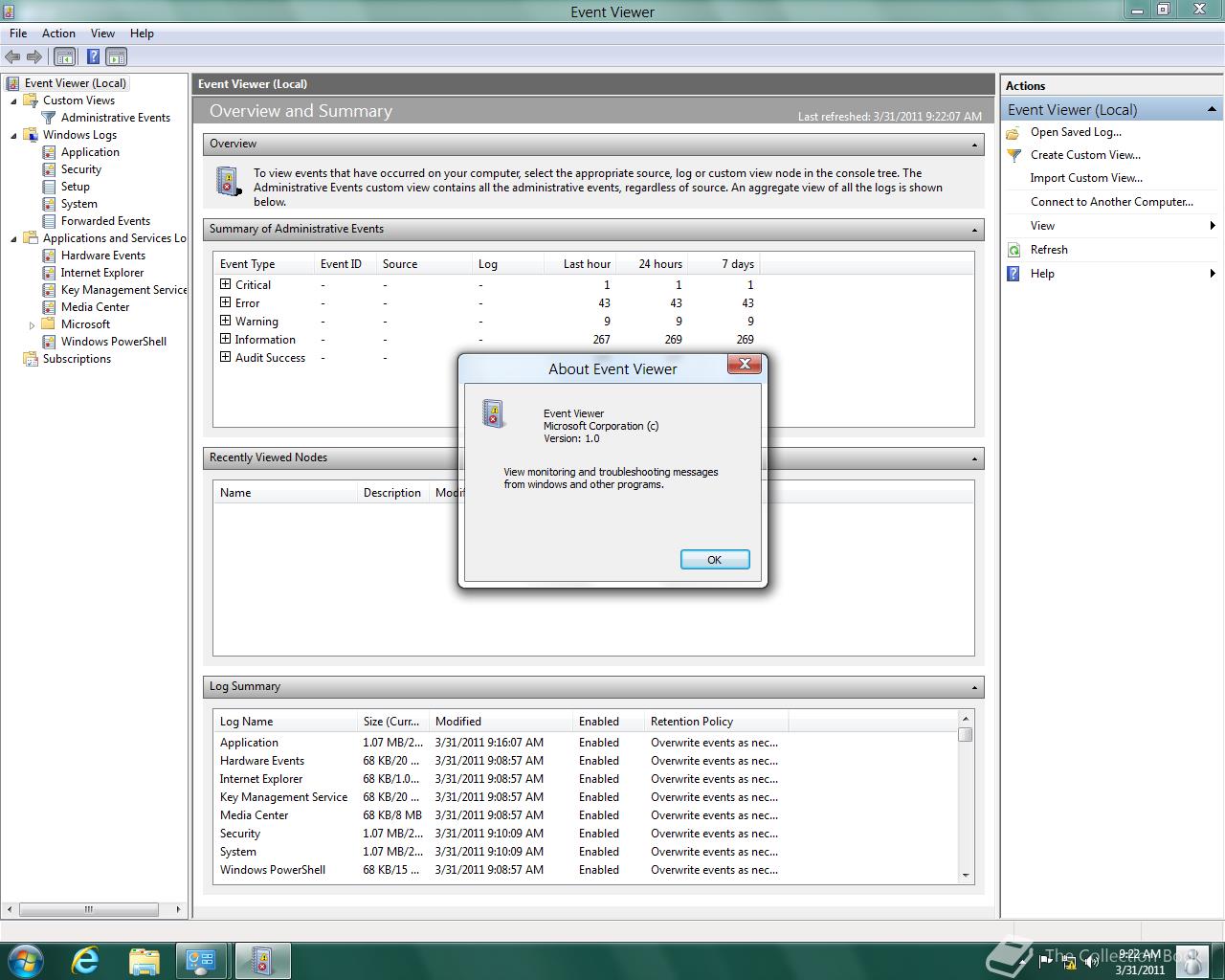The image size is (1225, 980).
Task: Expand the Critical event type row
Action: click(x=226, y=284)
